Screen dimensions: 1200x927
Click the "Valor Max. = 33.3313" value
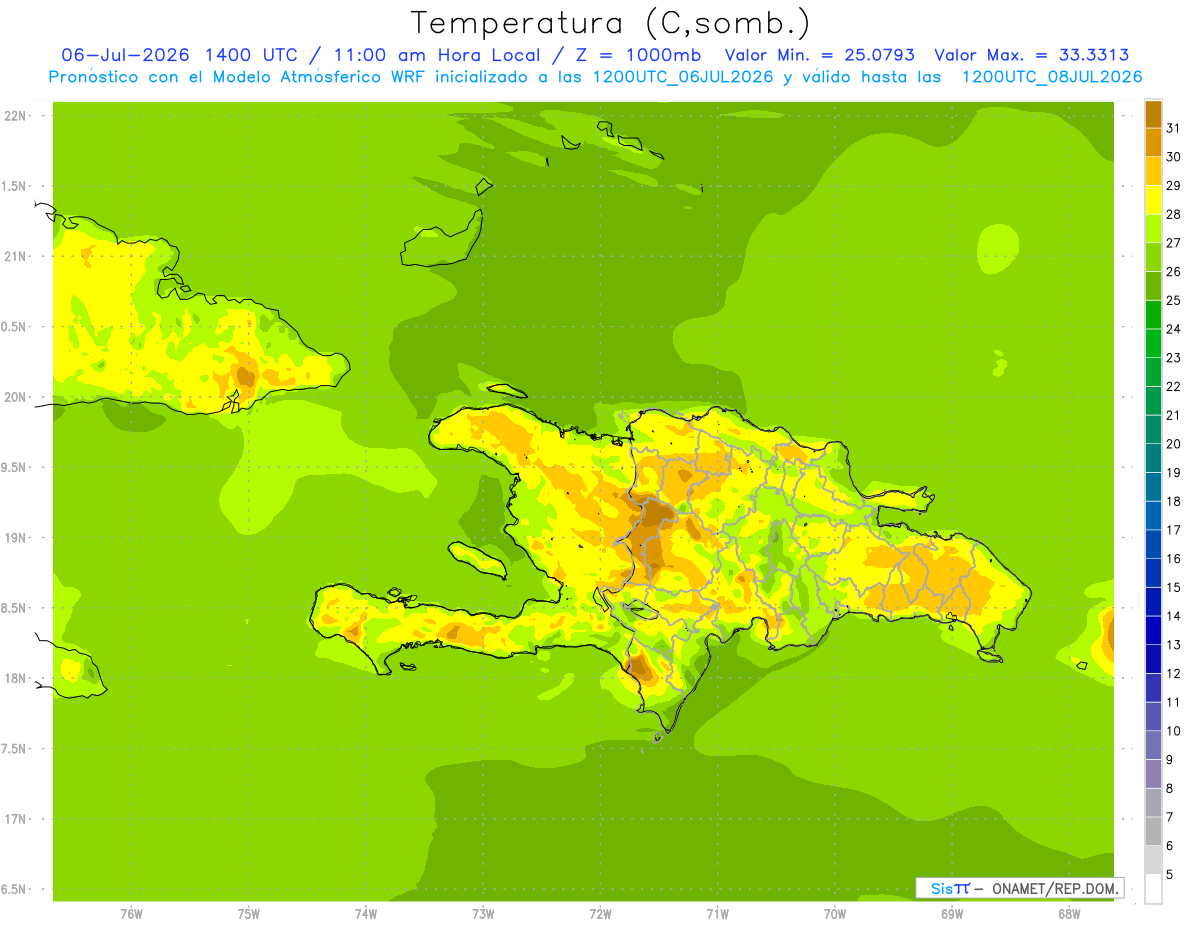[x=1031, y=55]
